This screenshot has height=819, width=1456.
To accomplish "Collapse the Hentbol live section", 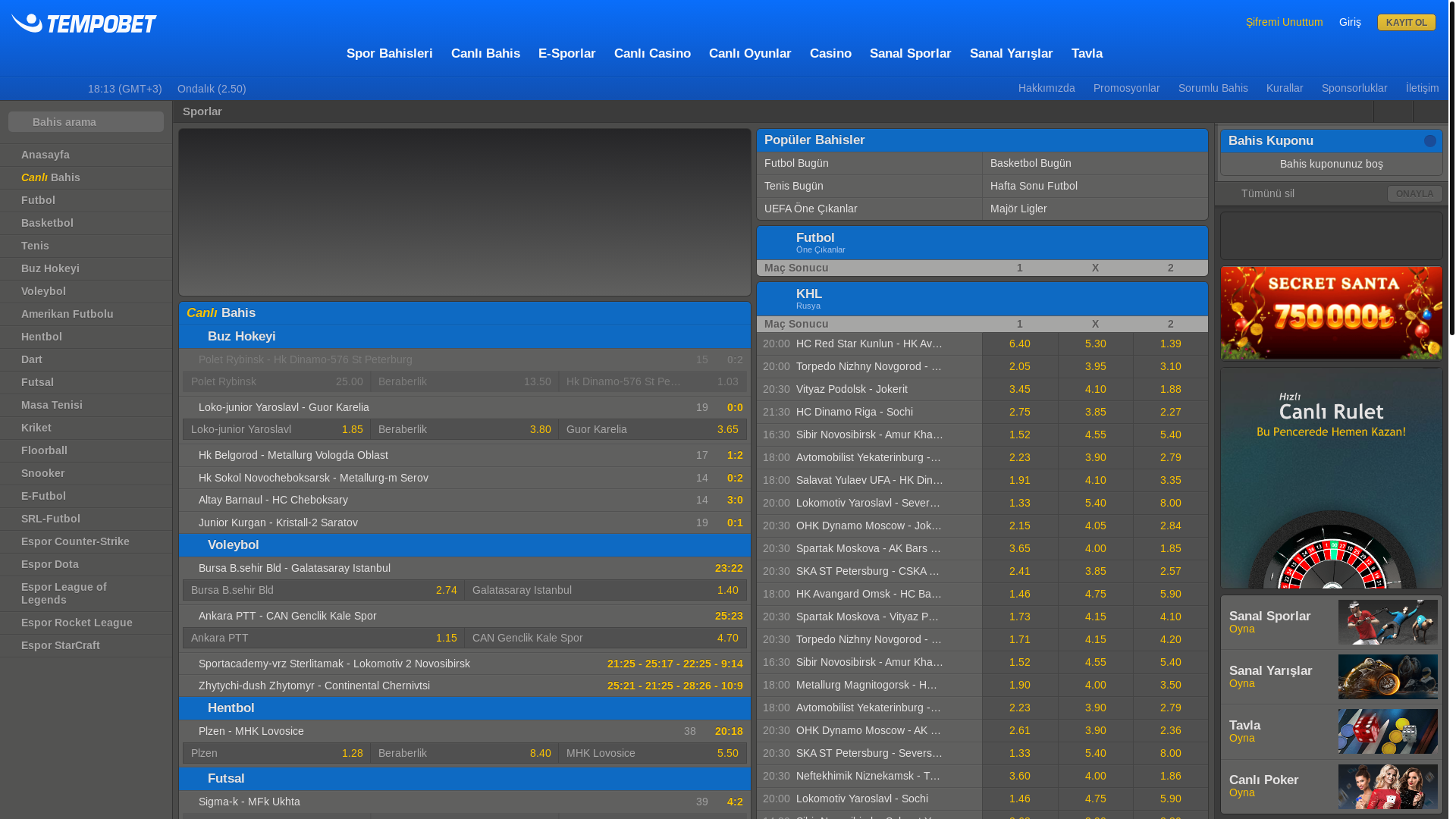I will [x=465, y=708].
